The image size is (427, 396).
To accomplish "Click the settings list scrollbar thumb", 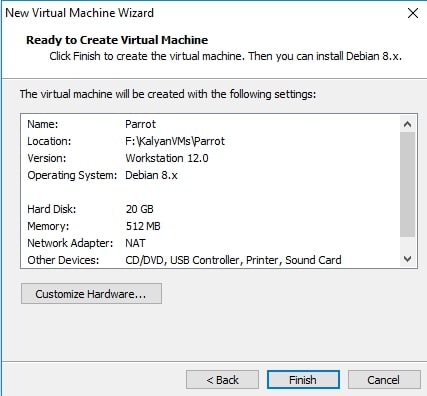I will 407,184.
